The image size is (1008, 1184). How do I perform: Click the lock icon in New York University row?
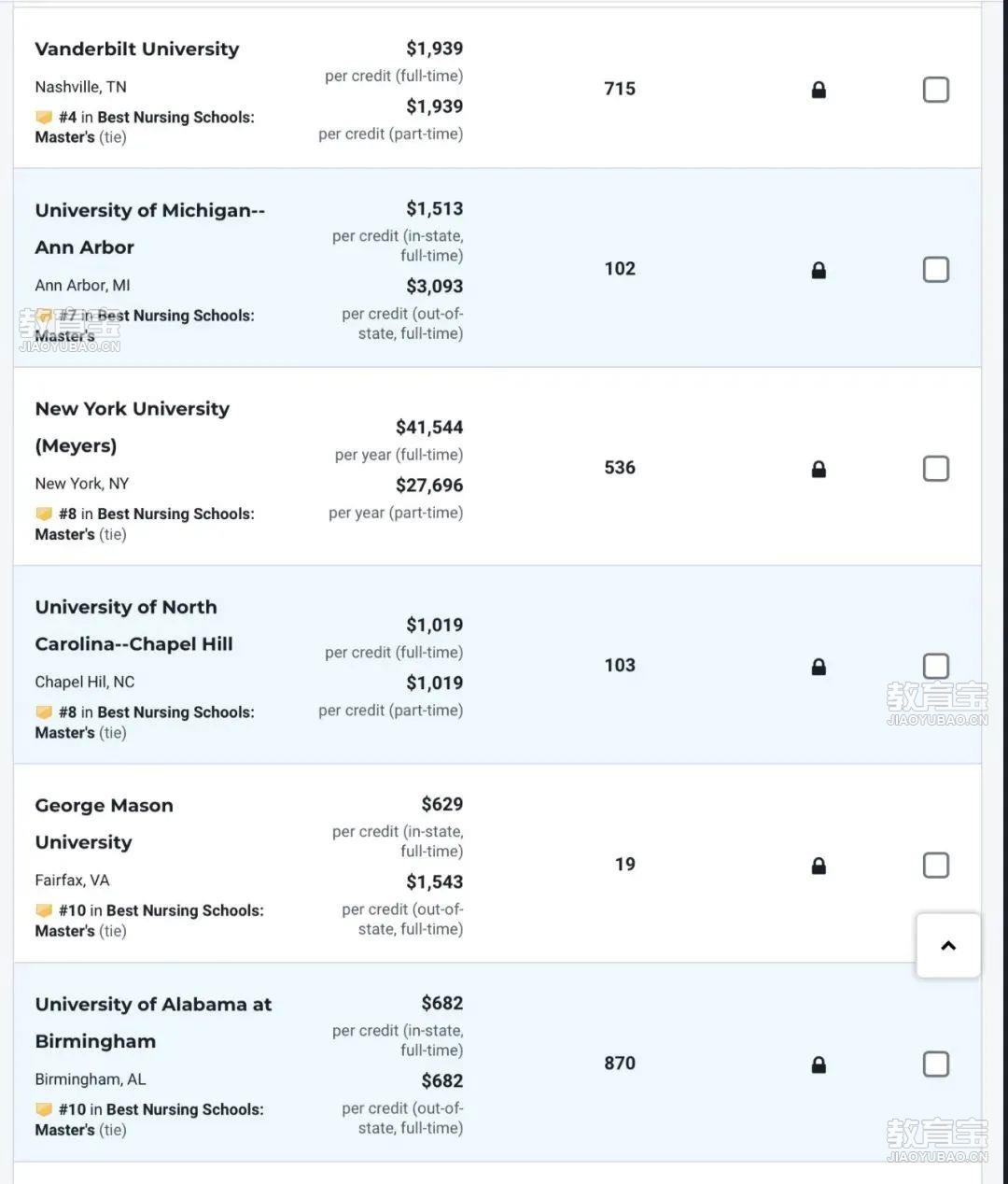pos(819,469)
